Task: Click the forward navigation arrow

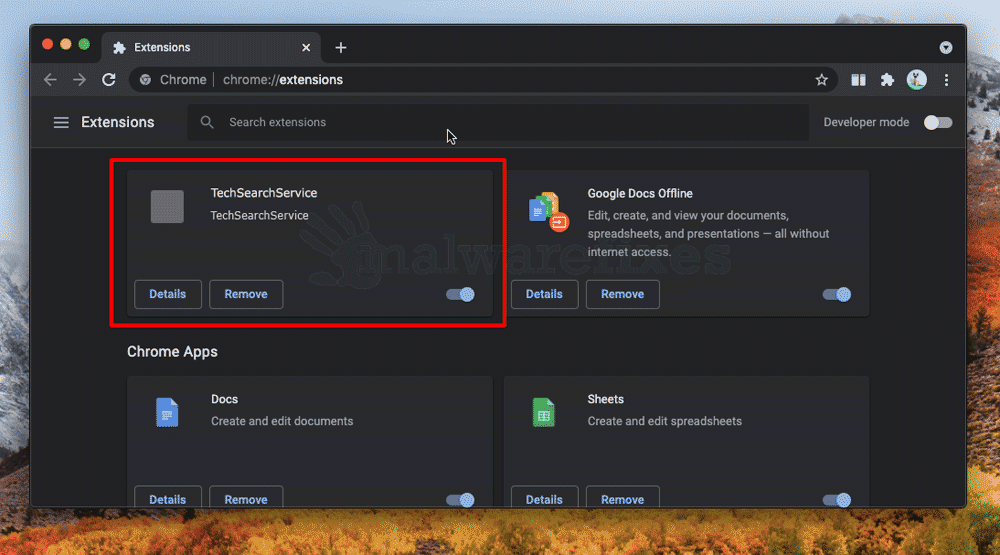Action: (x=79, y=80)
